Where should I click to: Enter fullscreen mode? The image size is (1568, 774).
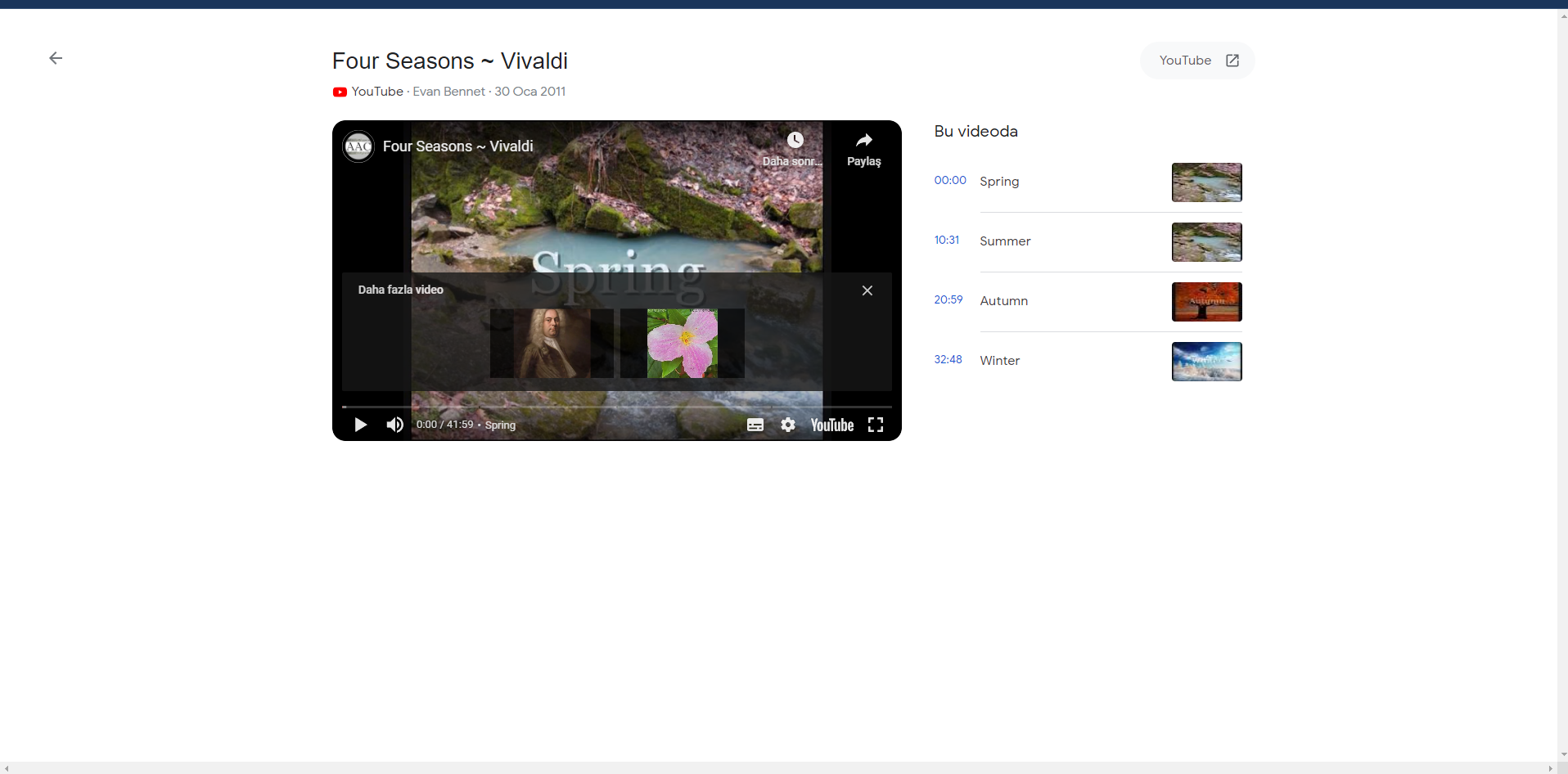(876, 425)
